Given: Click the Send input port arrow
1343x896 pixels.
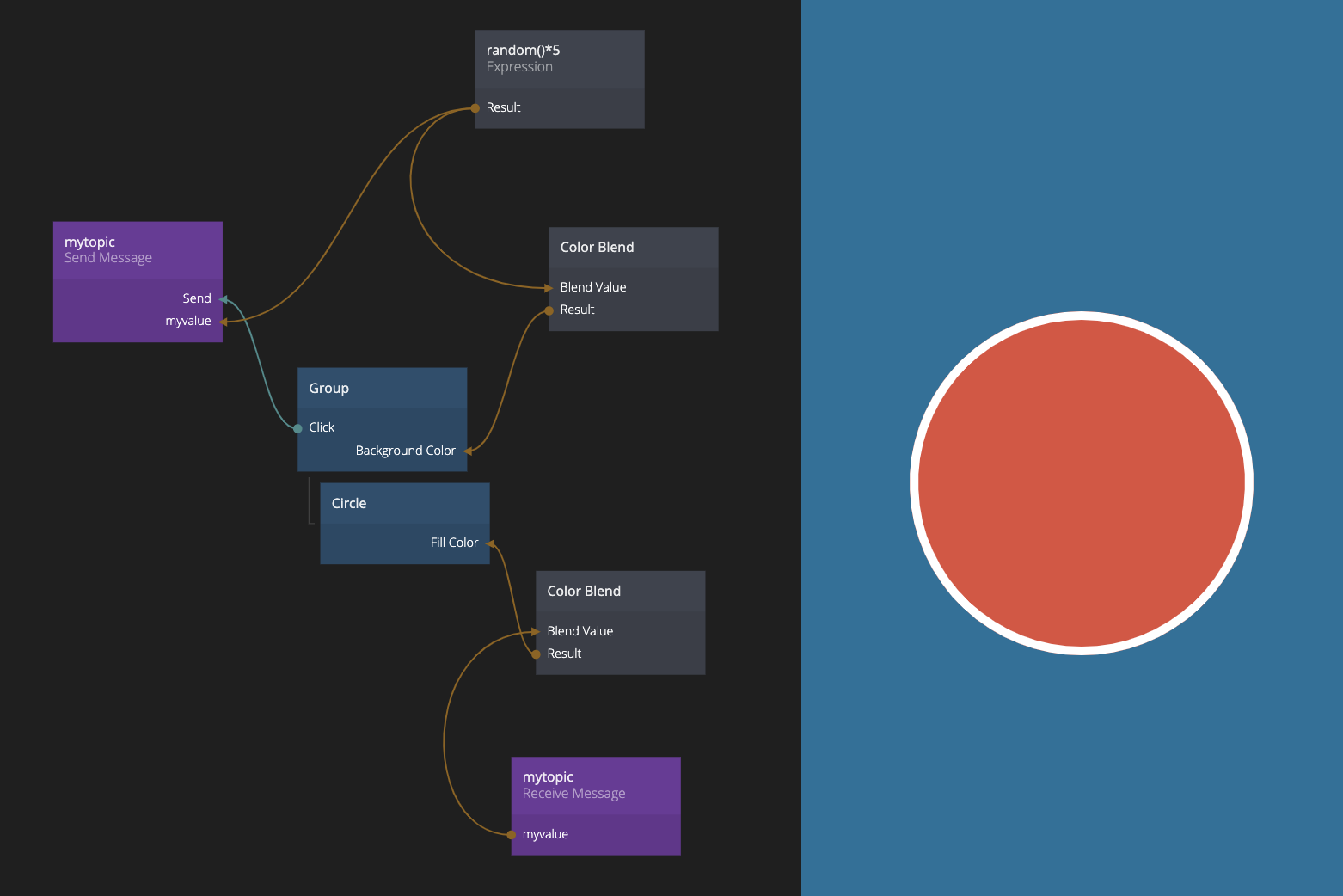Looking at the screenshot, I should (223, 299).
